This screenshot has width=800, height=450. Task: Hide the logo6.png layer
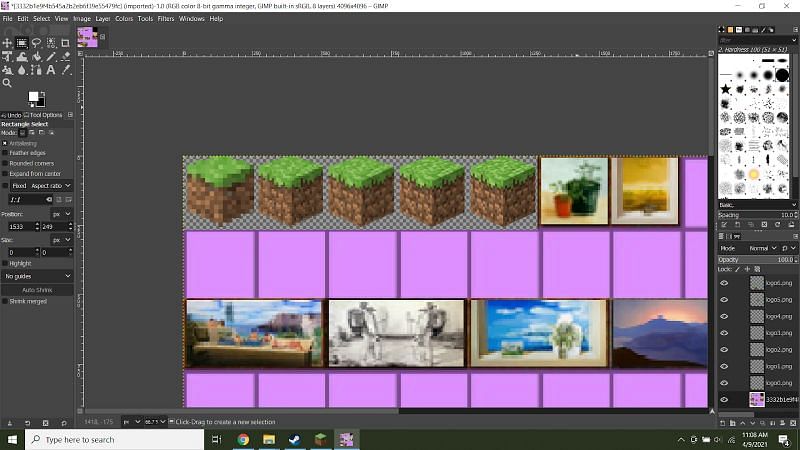point(725,283)
